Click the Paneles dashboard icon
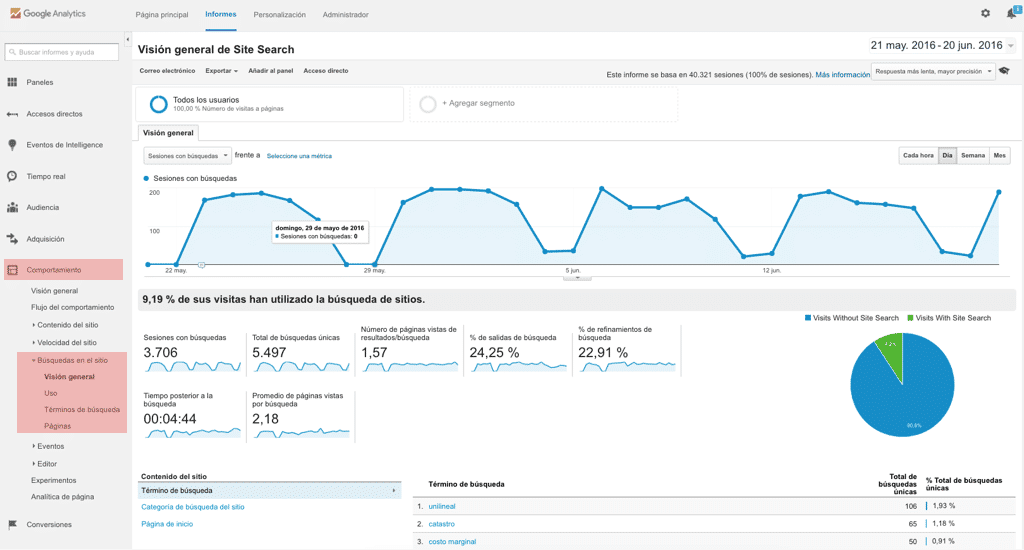This screenshot has height=550, width=1024. click(12, 82)
